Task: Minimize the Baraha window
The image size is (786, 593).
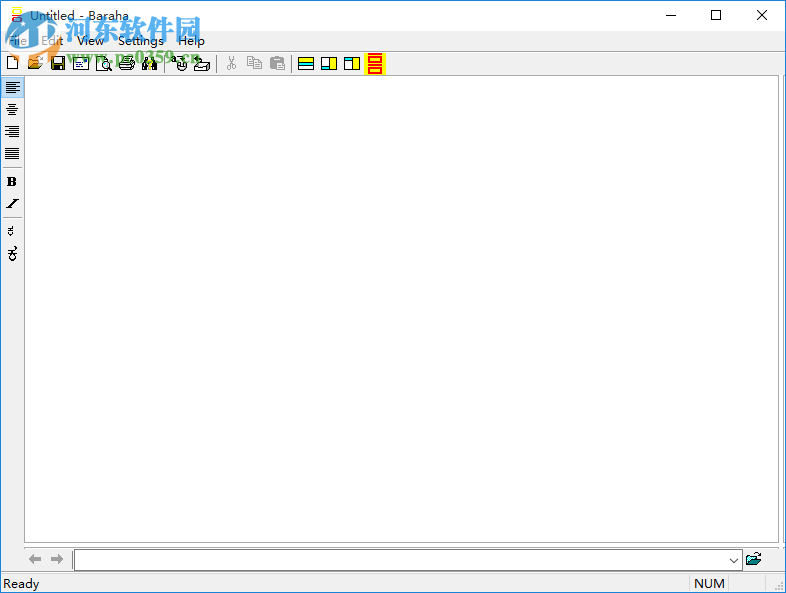Action: pyautogui.click(x=671, y=16)
